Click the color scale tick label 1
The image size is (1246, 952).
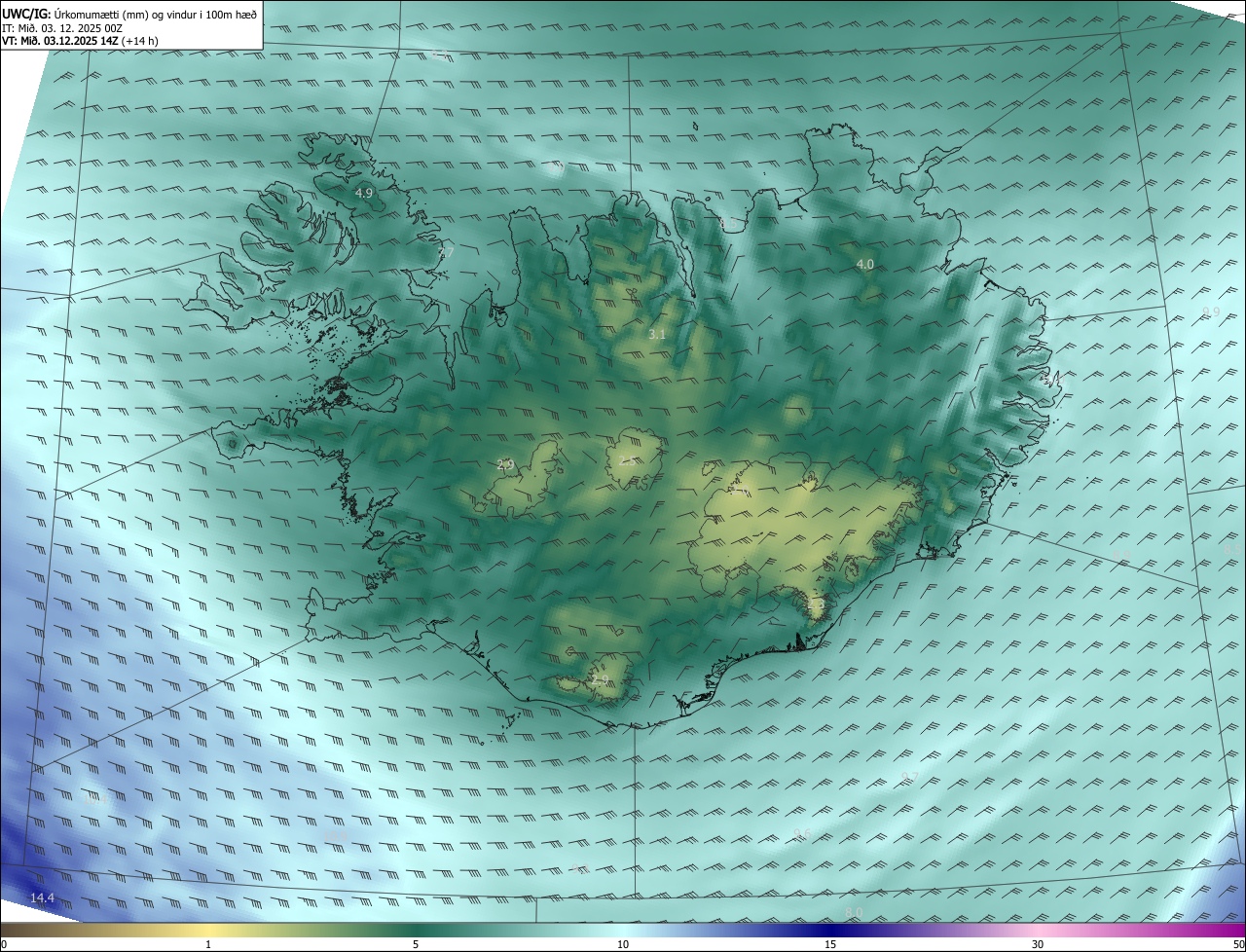pos(208,944)
